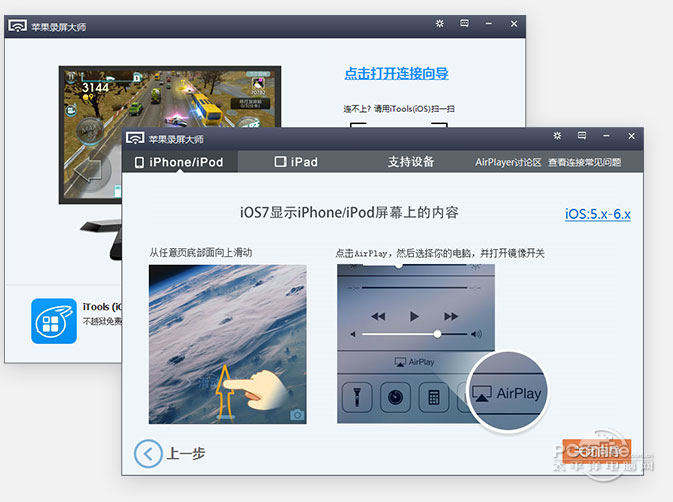This screenshot has width=673, height=502.
Task: Click the playback progress bar in tutorial image
Action: pos(415,287)
